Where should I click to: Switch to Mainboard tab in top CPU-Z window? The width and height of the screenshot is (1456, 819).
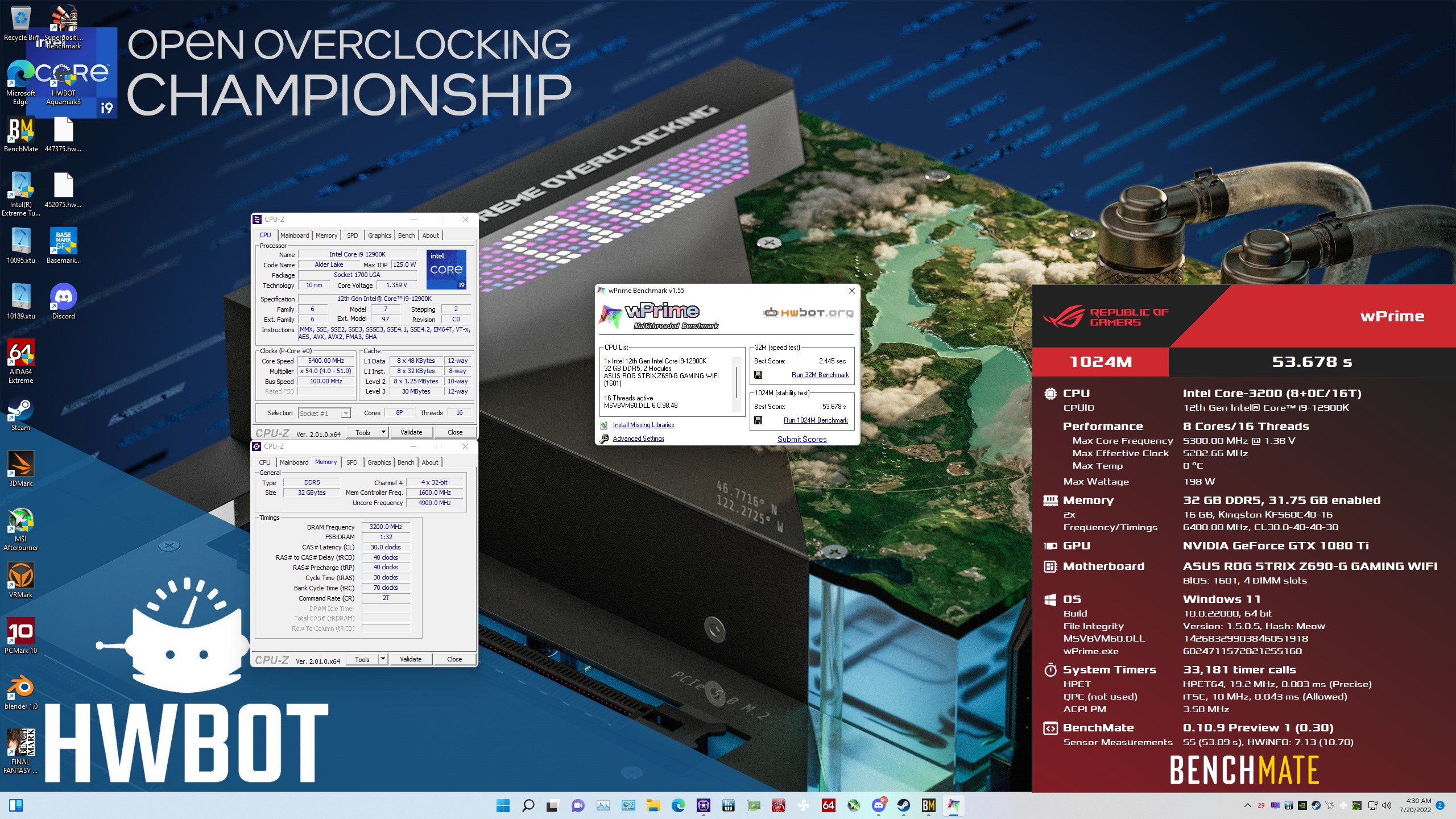[295, 235]
